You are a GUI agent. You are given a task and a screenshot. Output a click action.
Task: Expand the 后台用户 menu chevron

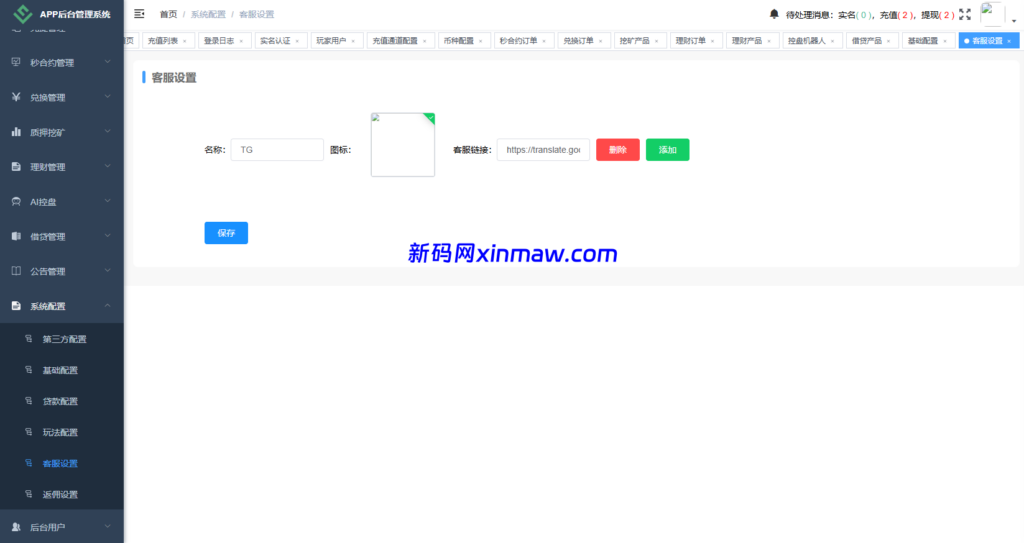pos(108,526)
